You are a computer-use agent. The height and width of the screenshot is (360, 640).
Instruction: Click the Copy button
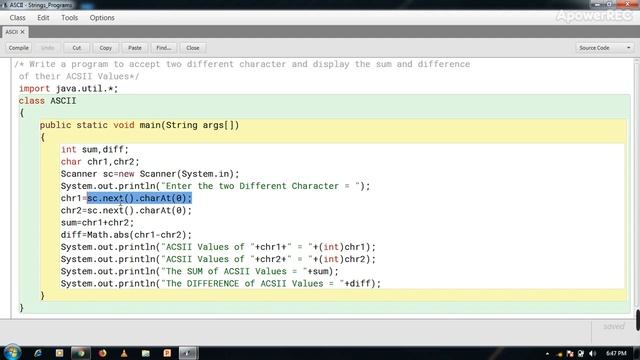(x=106, y=48)
